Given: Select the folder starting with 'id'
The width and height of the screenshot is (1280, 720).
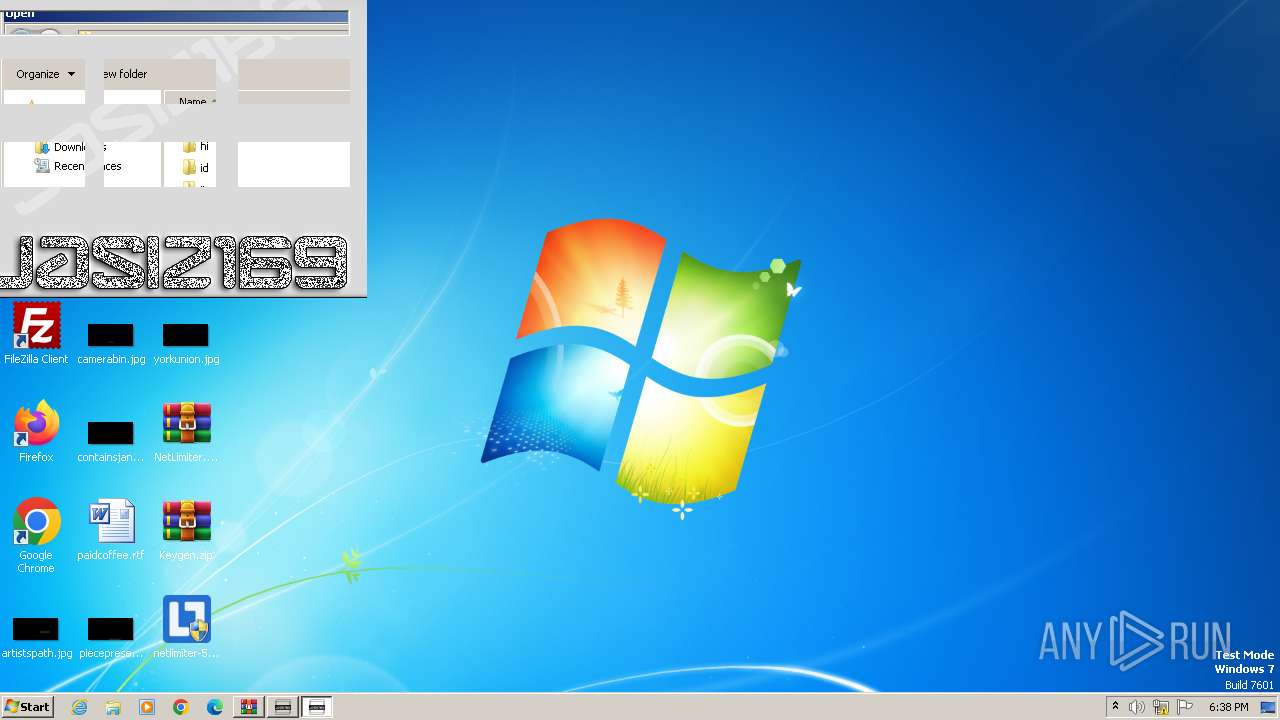Looking at the screenshot, I should [x=196, y=168].
